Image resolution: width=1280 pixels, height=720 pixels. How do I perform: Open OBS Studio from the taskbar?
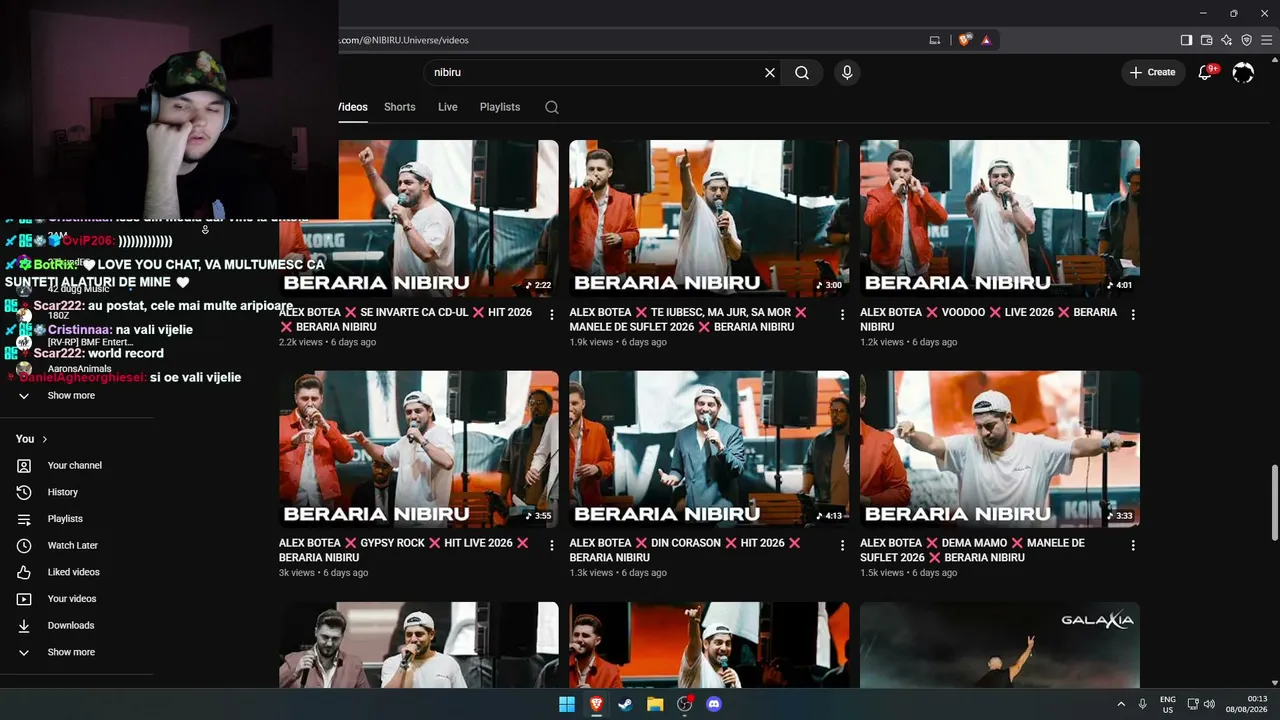tap(685, 704)
